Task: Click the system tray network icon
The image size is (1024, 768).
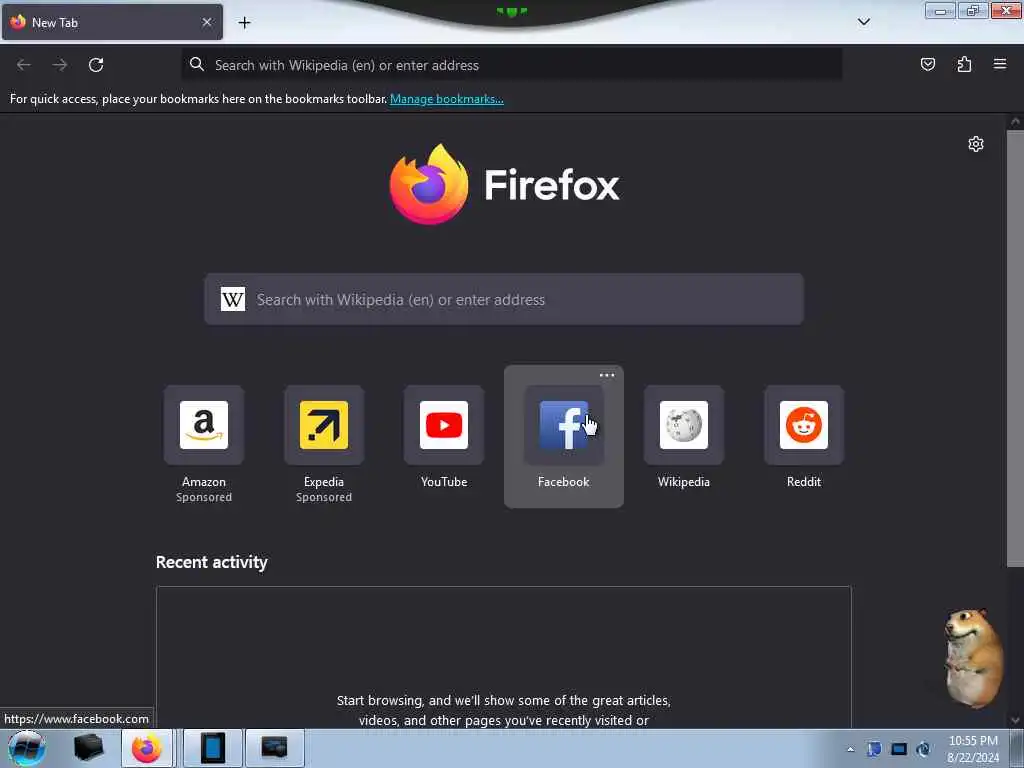Action: (x=923, y=749)
